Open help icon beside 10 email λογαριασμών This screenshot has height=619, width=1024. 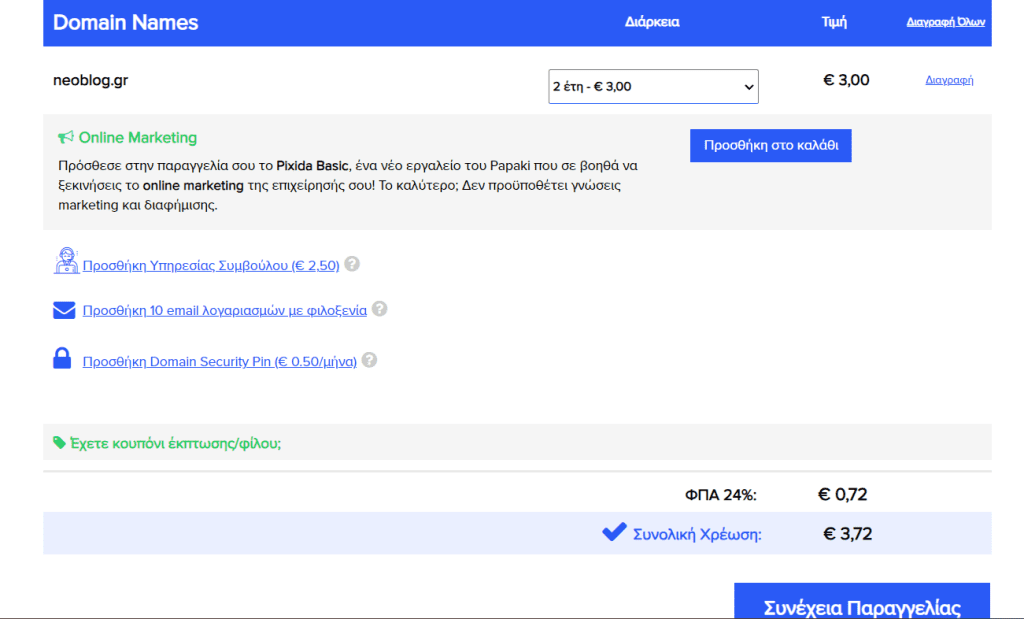tap(379, 310)
